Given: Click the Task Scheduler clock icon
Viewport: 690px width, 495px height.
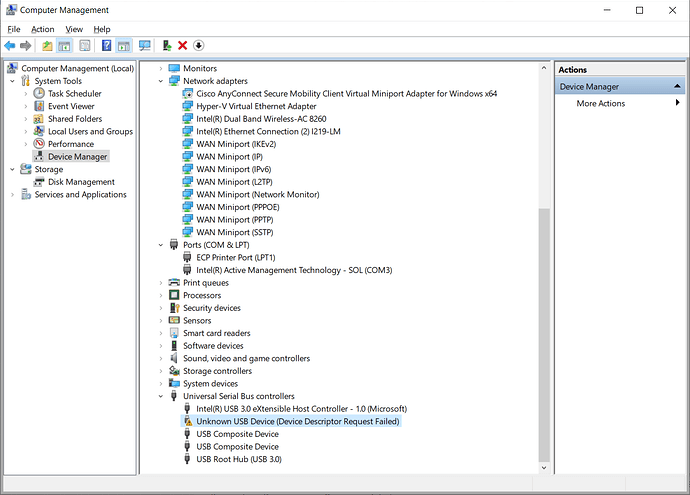Looking at the screenshot, I should pos(39,93).
